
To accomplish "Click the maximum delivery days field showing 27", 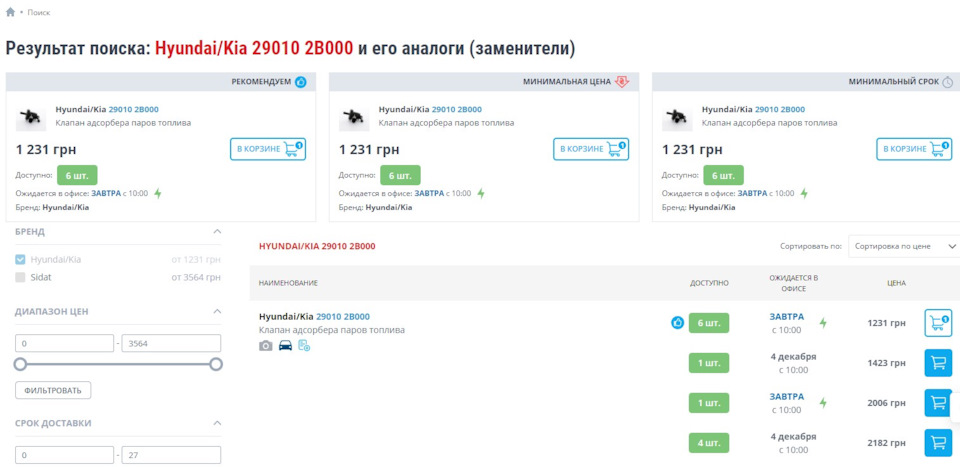I will (x=171, y=455).
